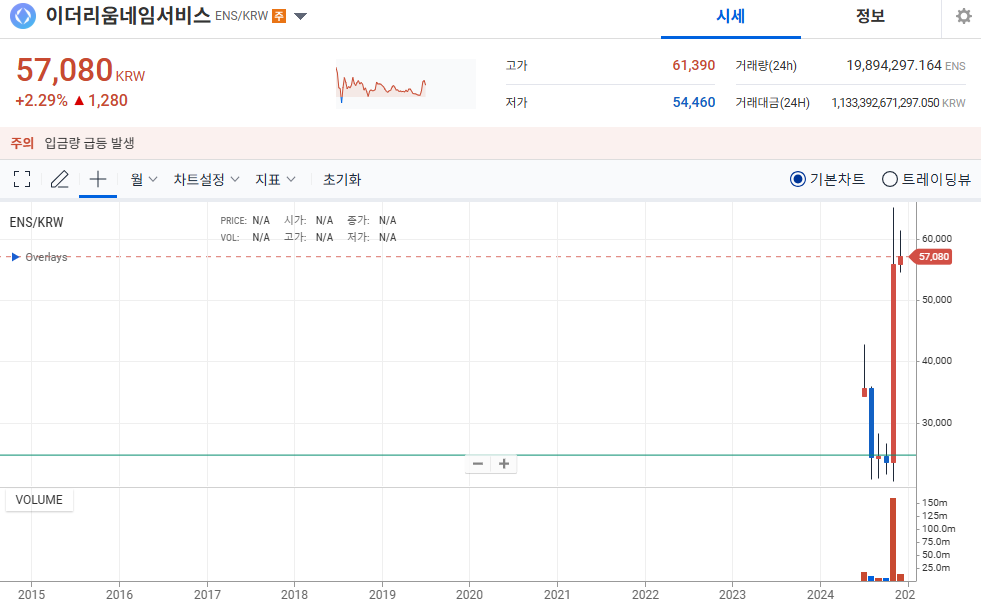Zoom in chart with plus button

pos(504,464)
